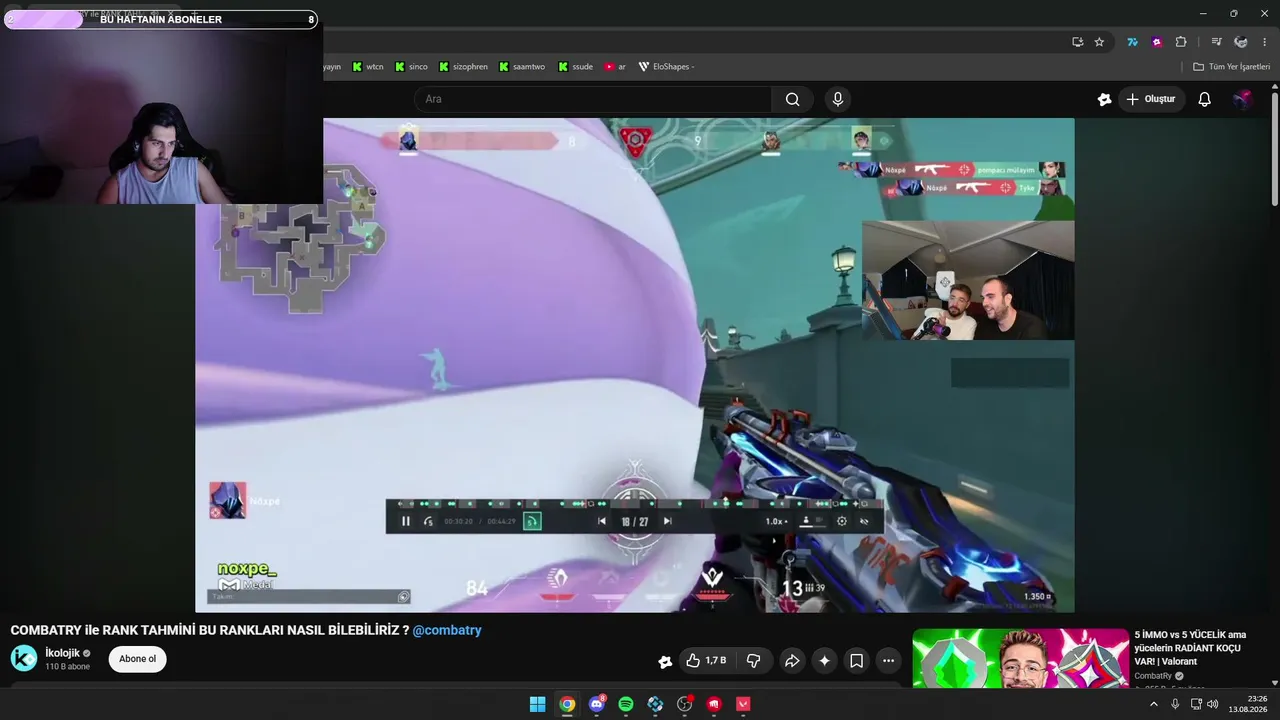1280x720 pixels.
Task: Open the three-dot more actions menu under the video
Action: 888,660
